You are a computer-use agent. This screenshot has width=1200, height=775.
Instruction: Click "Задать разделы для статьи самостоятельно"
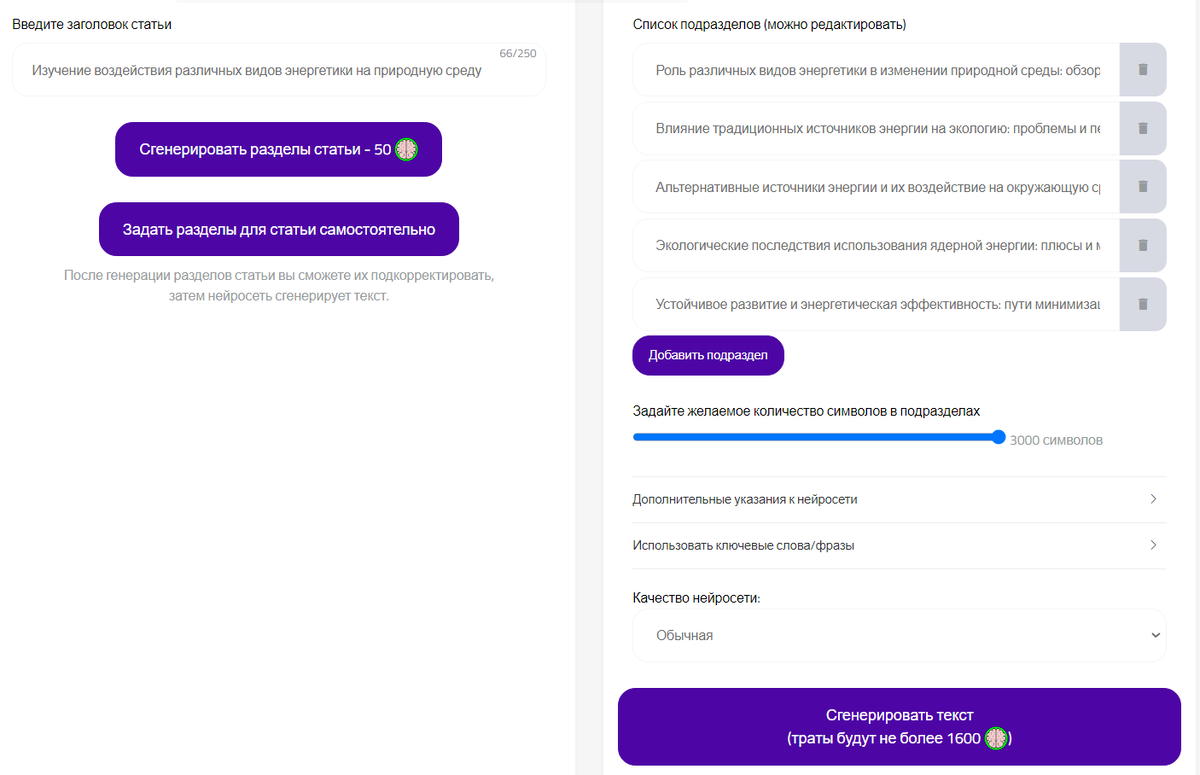[x=278, y=228]
